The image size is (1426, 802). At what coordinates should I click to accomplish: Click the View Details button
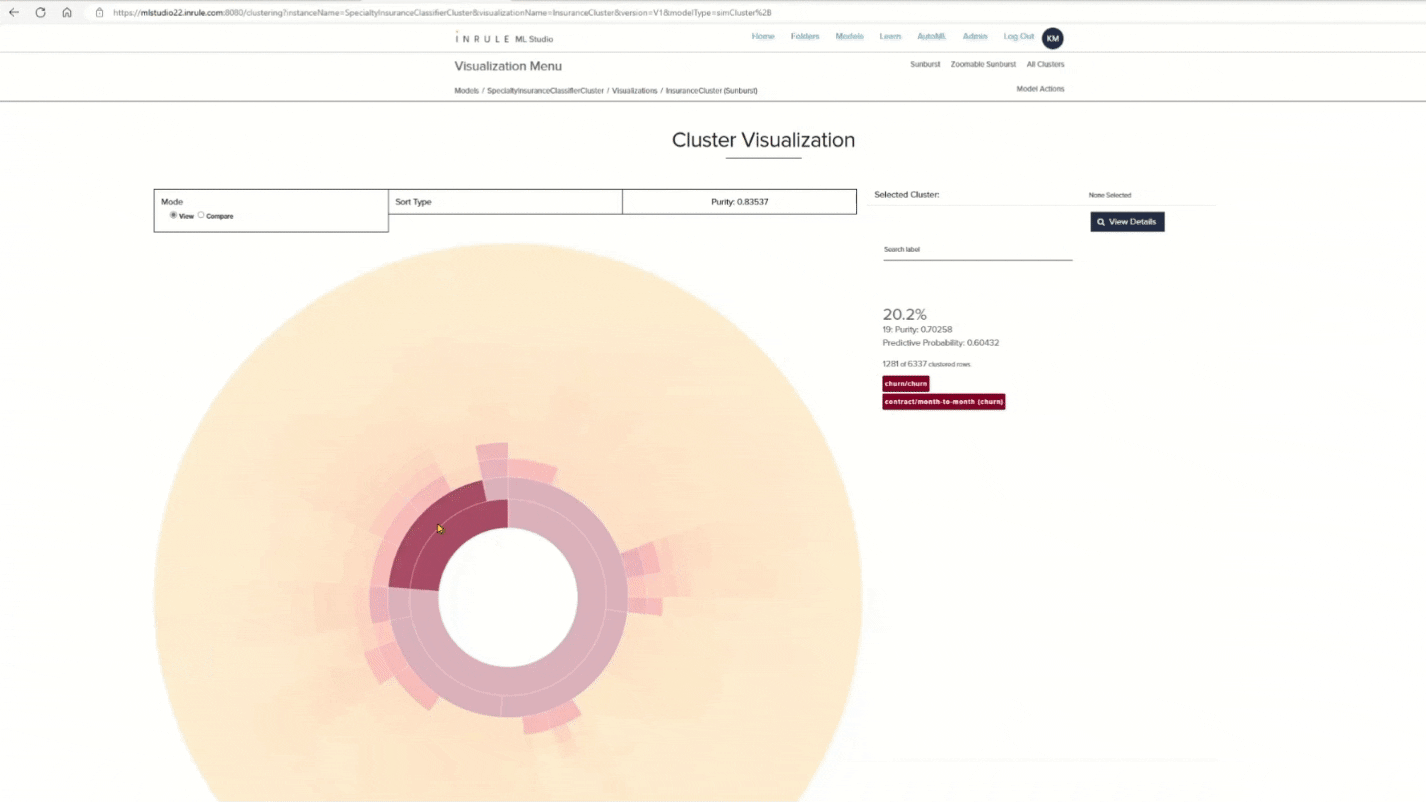click(1127, 222)
